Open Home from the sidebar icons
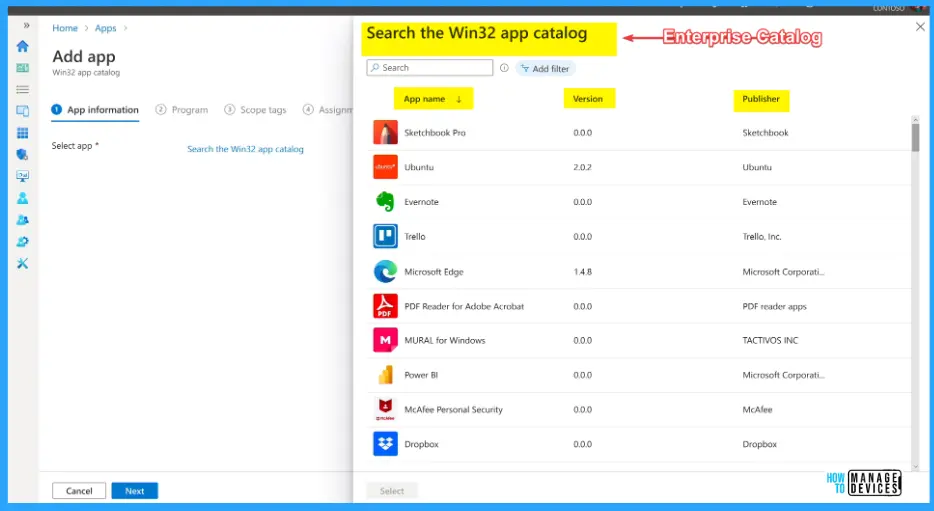The width and height of the screenshot is (934, 511). tap(23, 46)
